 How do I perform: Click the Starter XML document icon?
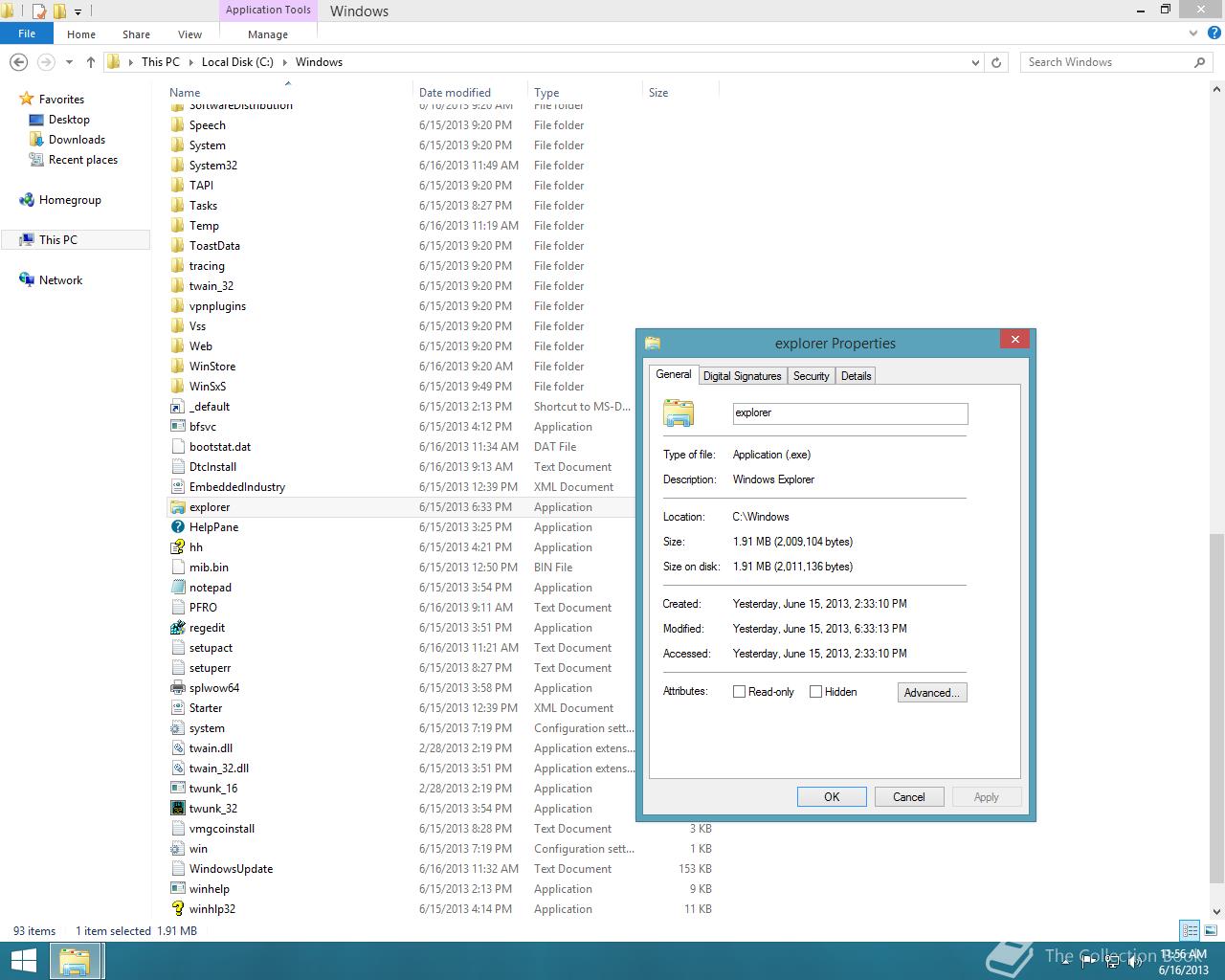coord(177,708)
